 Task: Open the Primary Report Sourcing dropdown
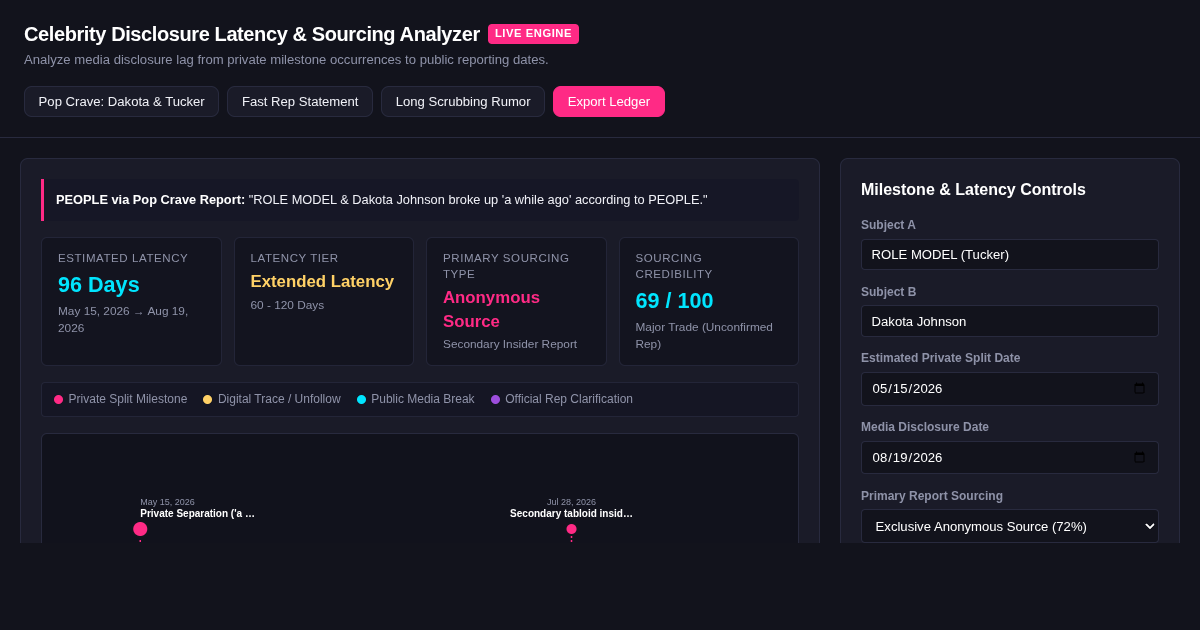1010,526
